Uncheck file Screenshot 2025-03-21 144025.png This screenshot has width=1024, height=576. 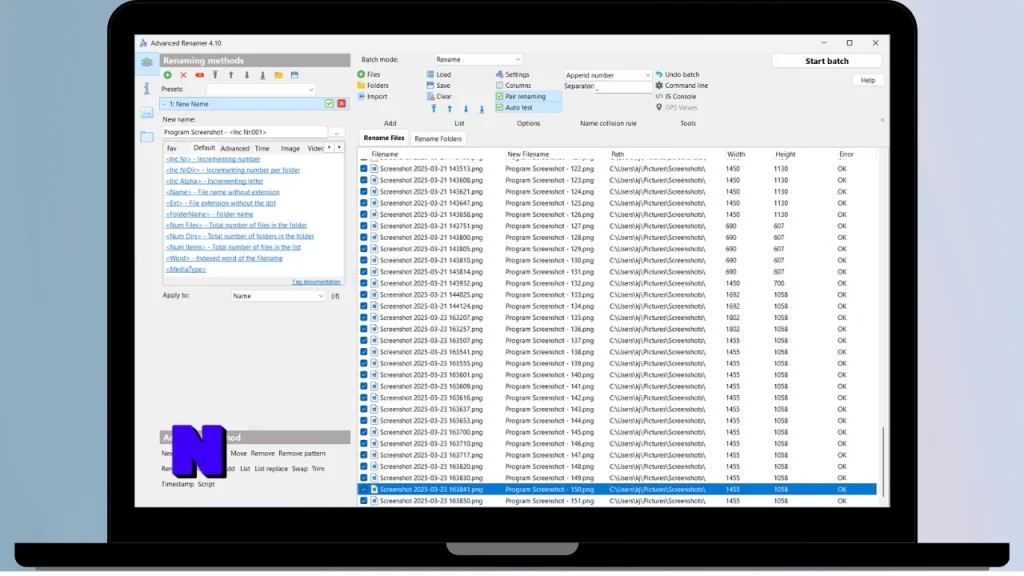coord(364,295)
